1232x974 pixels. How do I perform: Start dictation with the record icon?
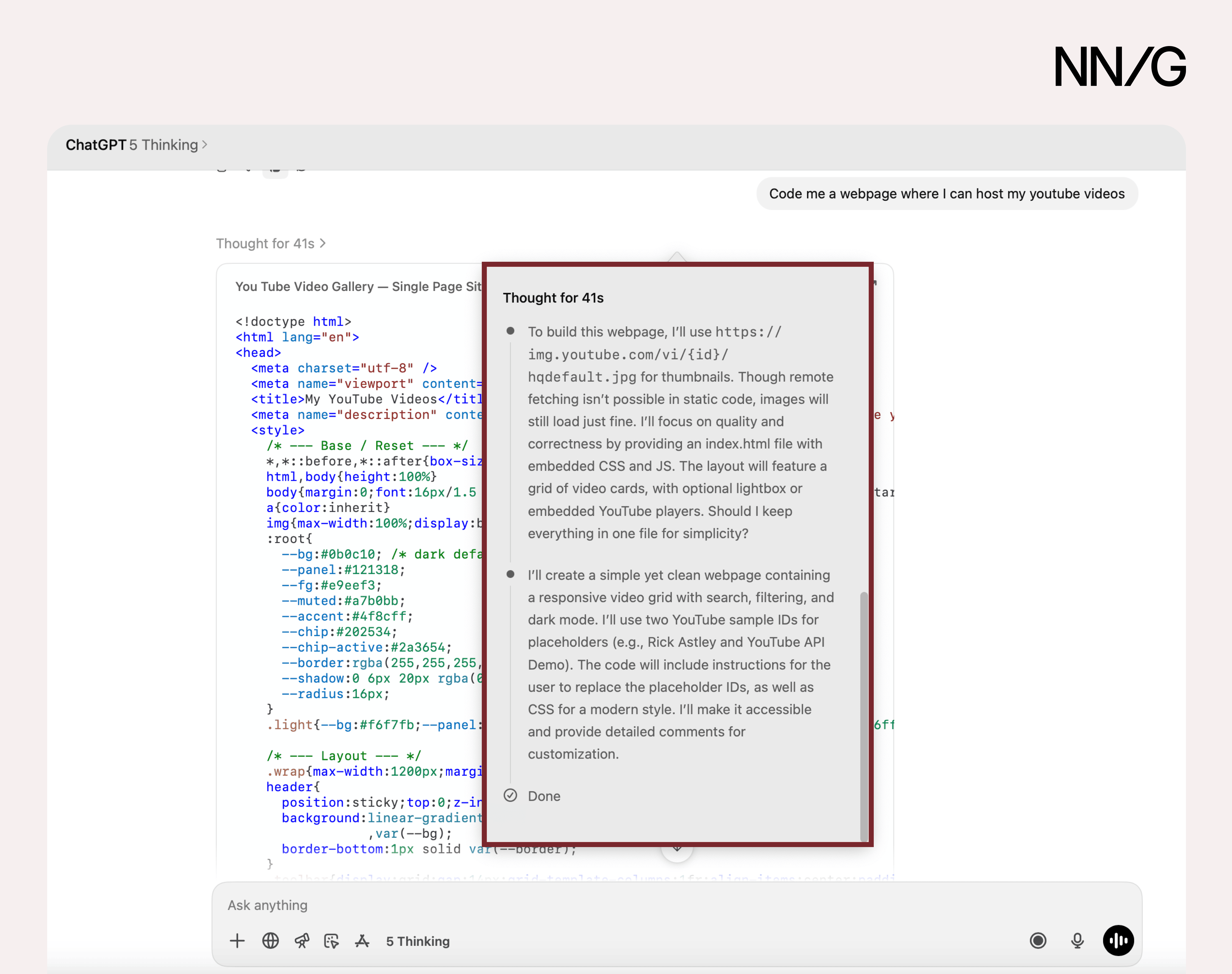[1039, 941]
